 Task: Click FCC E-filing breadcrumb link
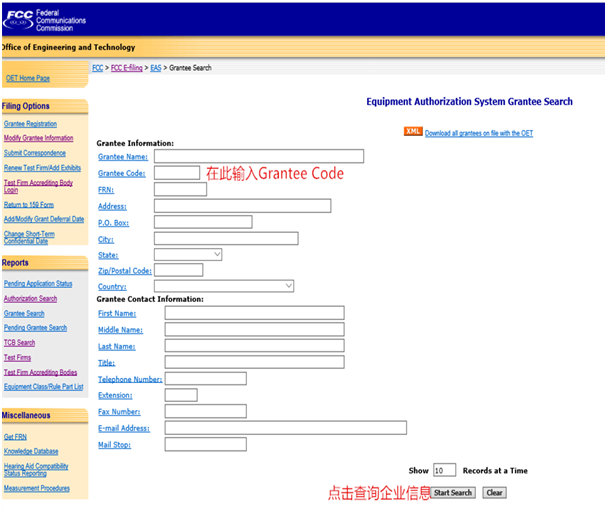[127, 68]
